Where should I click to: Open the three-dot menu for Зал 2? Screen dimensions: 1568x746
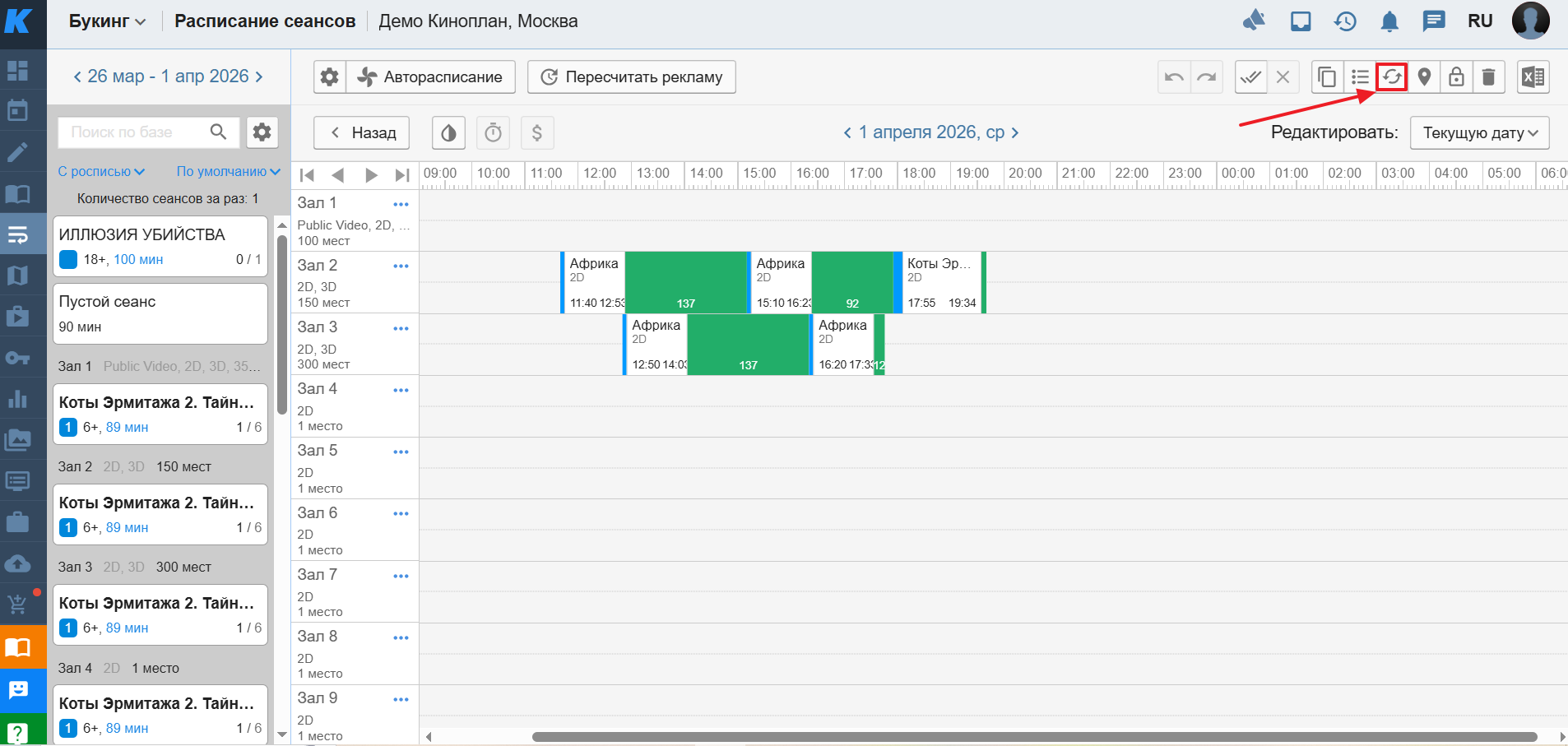tap(401, 266)
